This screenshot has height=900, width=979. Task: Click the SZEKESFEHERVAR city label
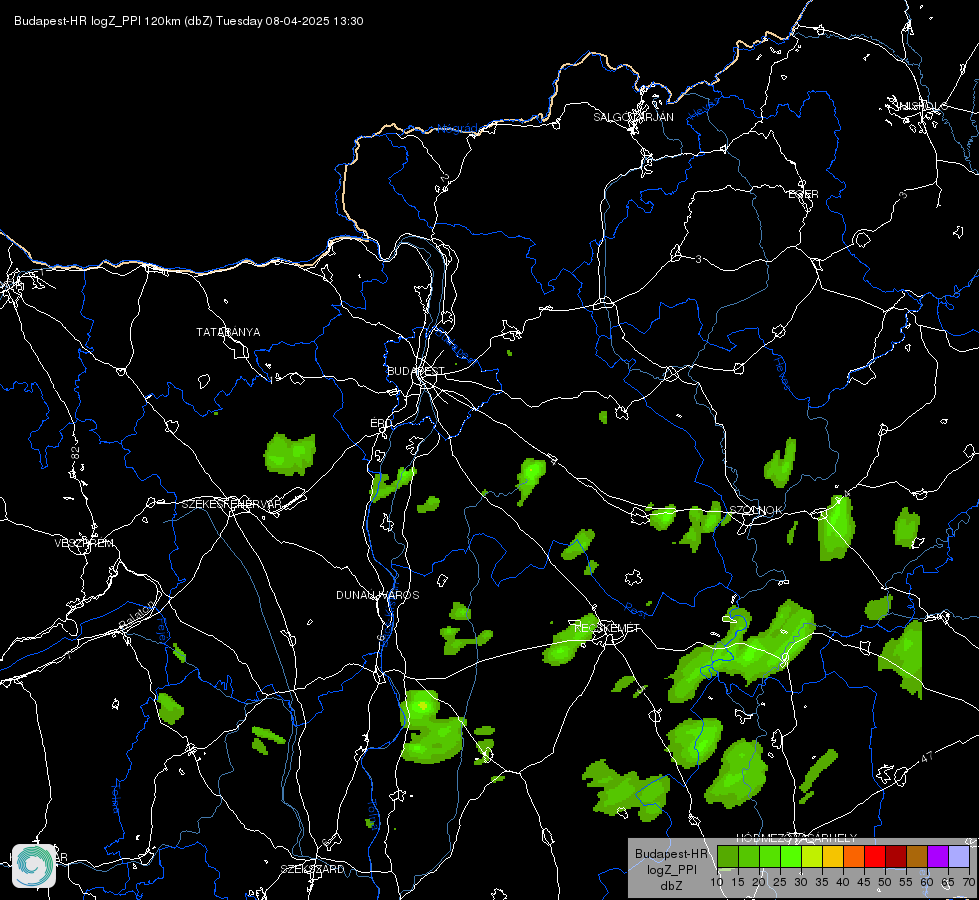231,504
